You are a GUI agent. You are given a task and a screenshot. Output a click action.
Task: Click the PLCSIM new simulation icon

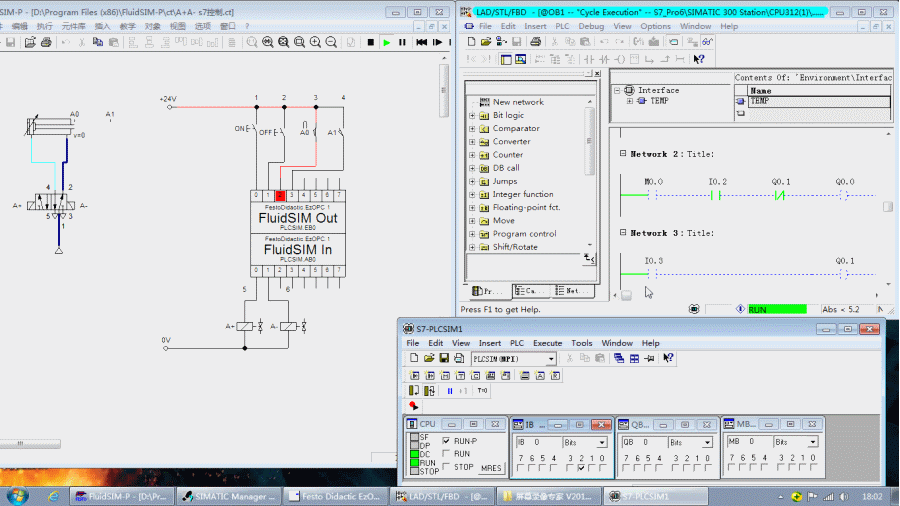[x=414, y=359]
